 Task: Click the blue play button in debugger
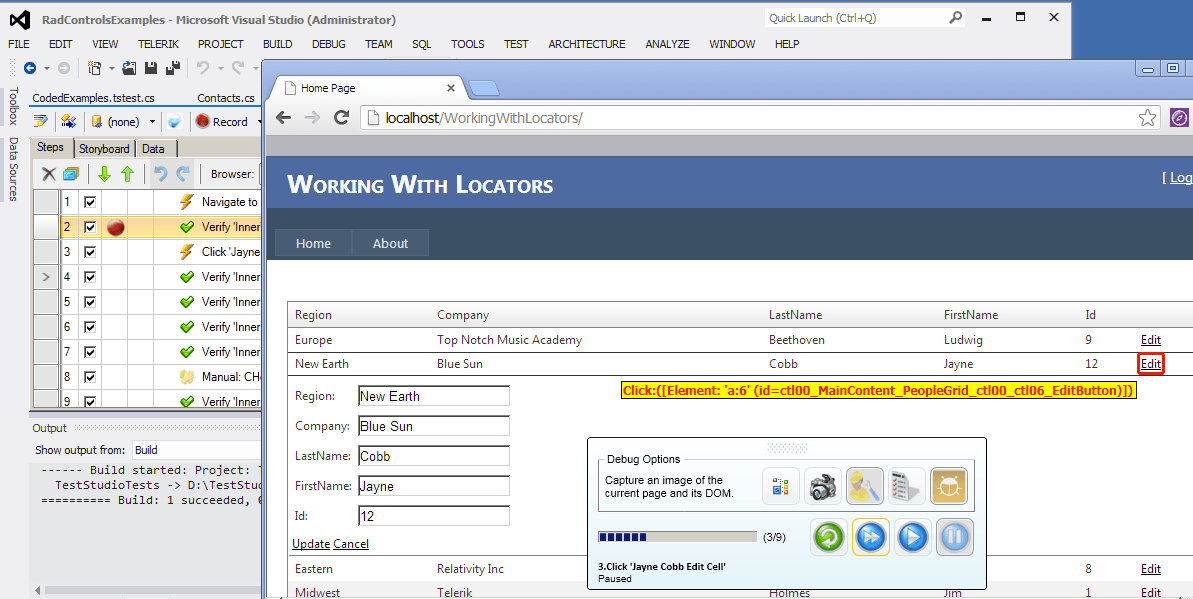click(912, 537)
